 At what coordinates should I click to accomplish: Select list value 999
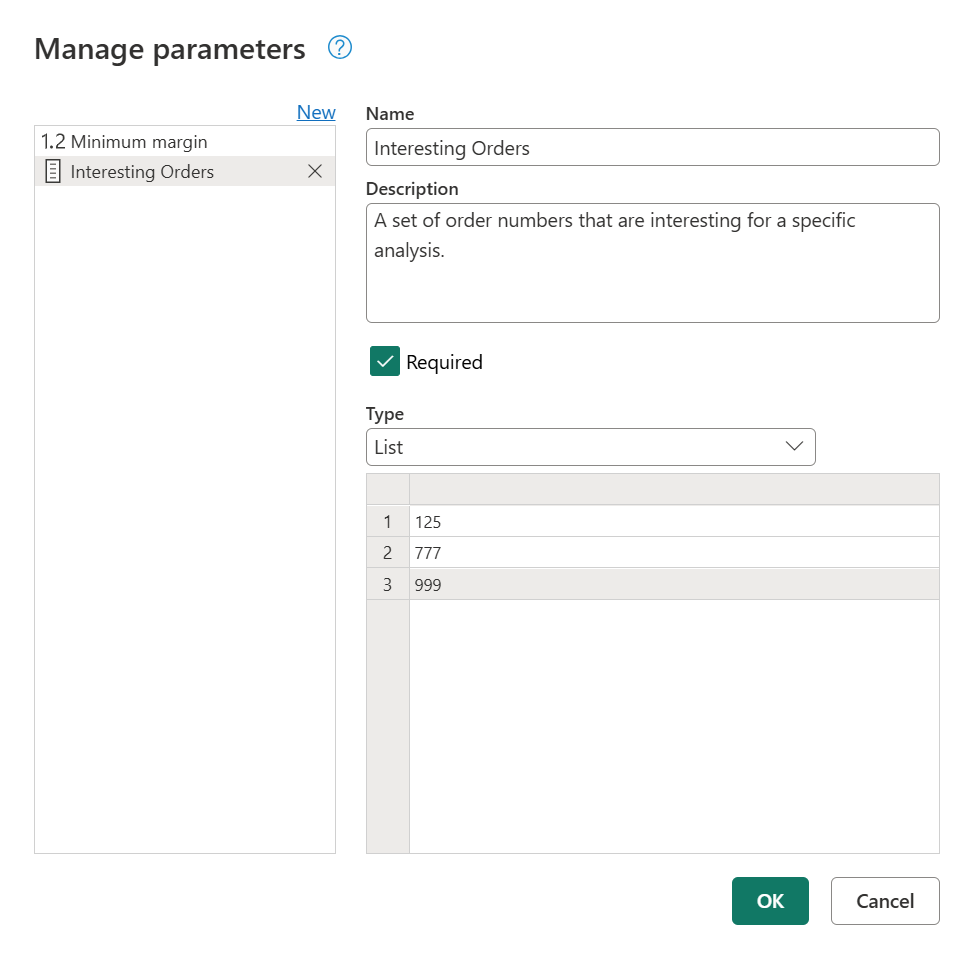click(x=500, y=584)
